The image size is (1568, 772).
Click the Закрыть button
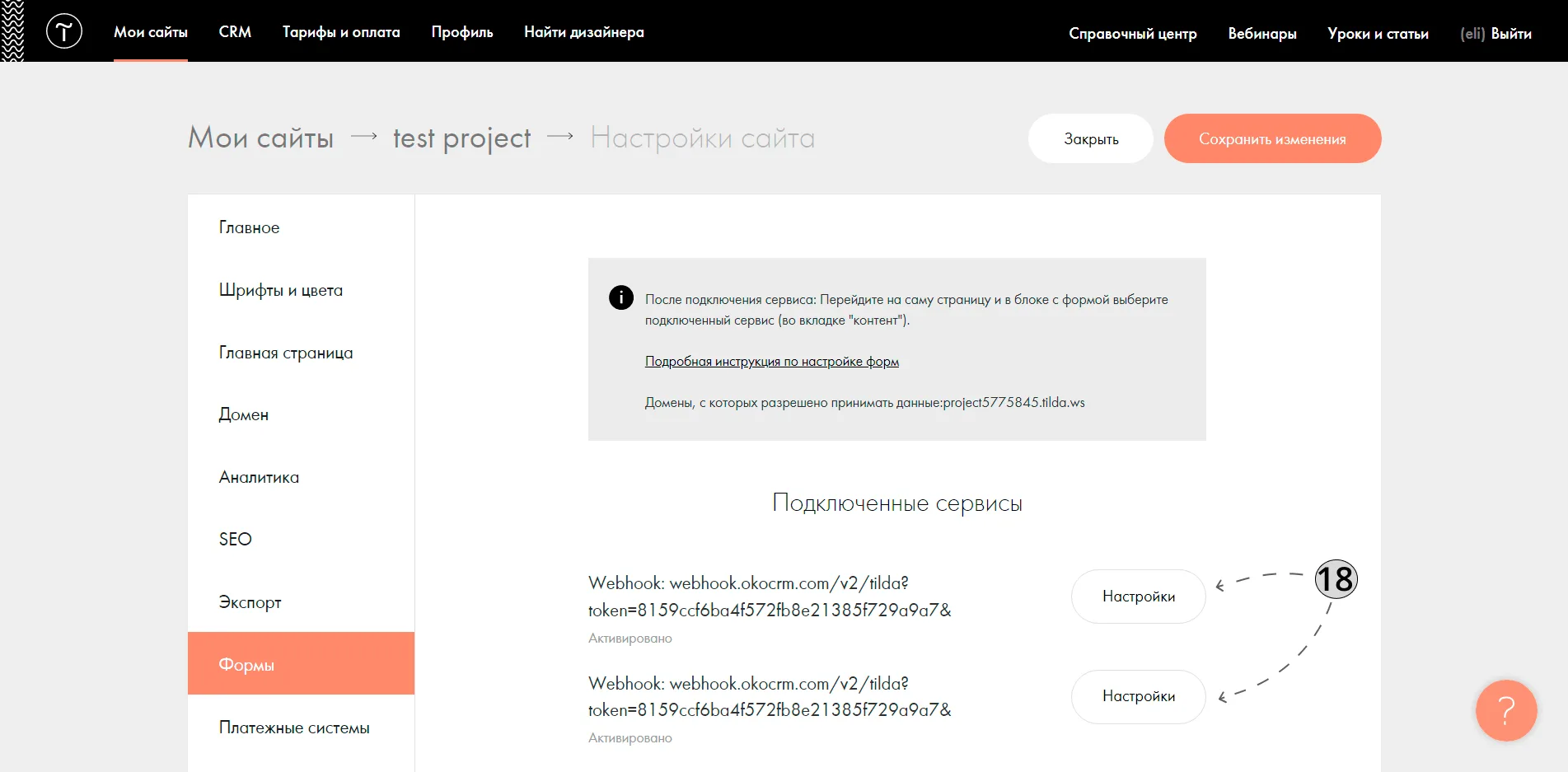pyautogui.click(x=1091, y=138)
